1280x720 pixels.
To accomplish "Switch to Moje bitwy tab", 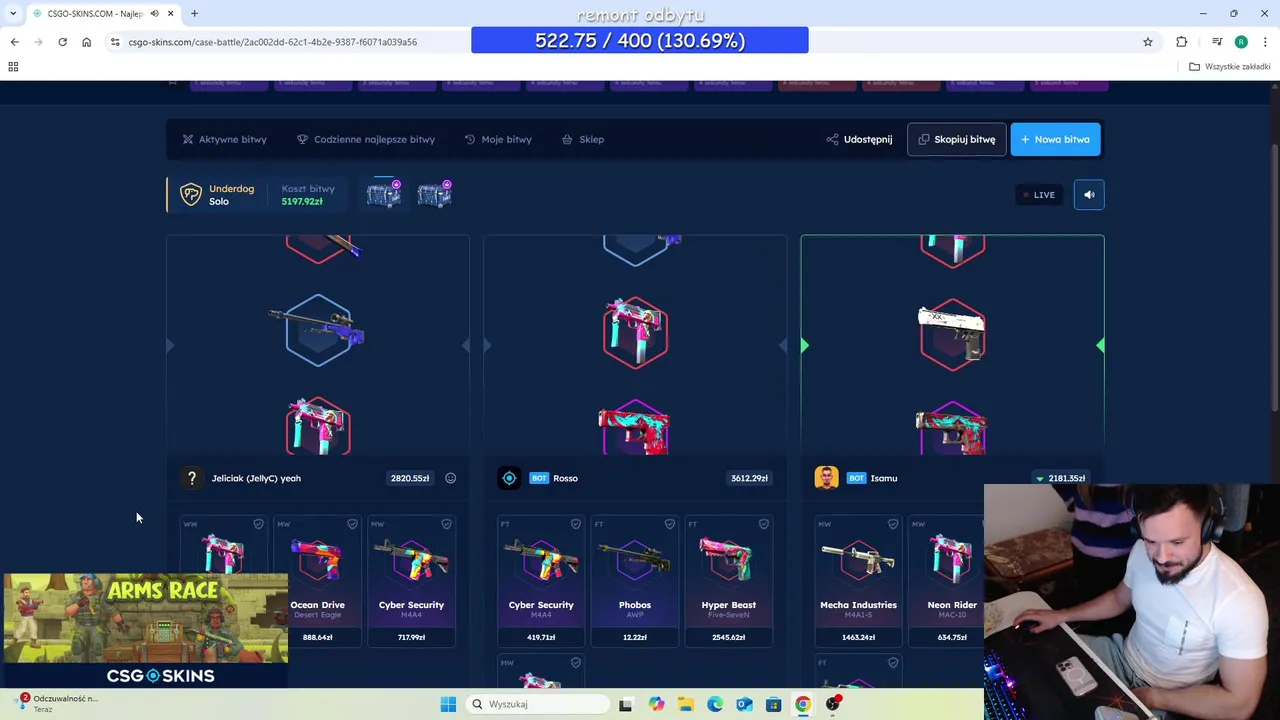I will point(498,139).
